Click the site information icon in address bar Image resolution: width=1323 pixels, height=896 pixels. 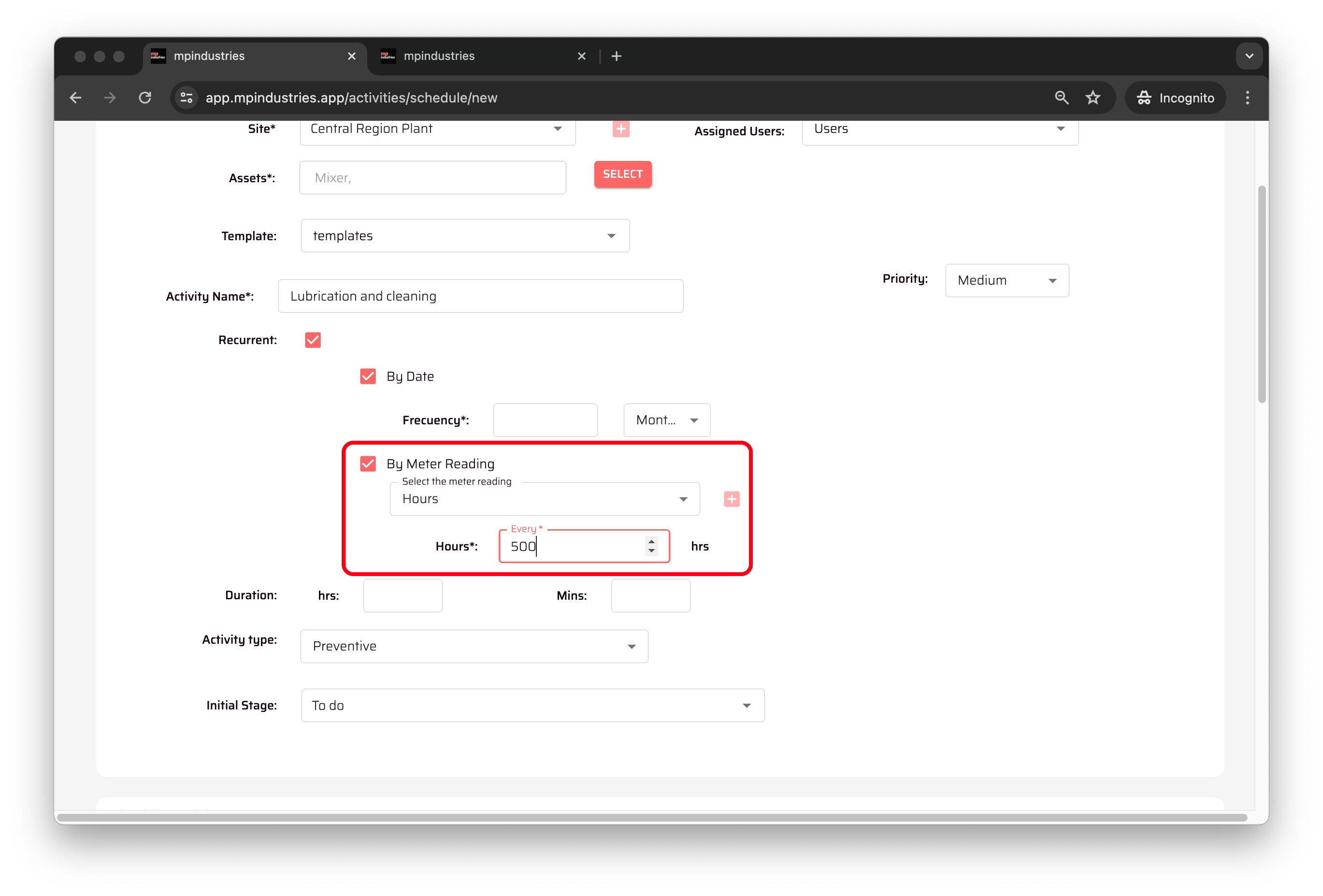pyautogui.click(x=186, y=98)
